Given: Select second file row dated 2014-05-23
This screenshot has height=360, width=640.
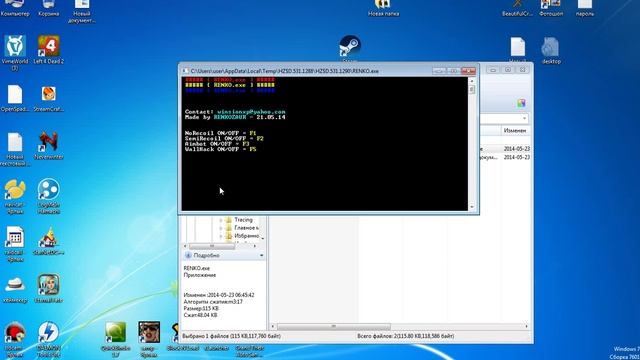Looking at the screenshot, I should point(505,157).
